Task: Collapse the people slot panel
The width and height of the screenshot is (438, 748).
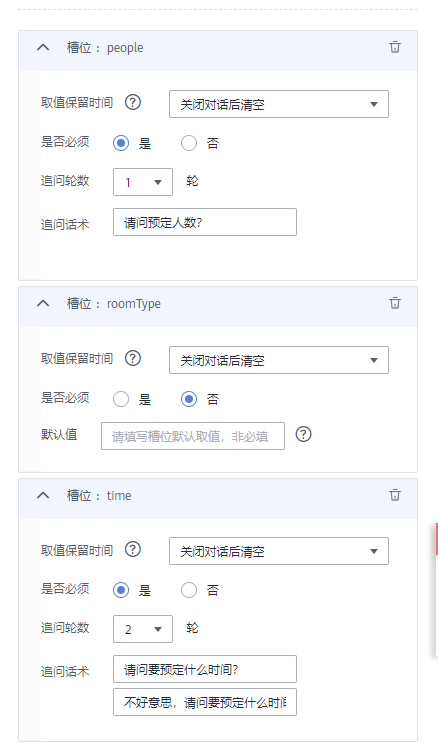Action: coord(43,47)
